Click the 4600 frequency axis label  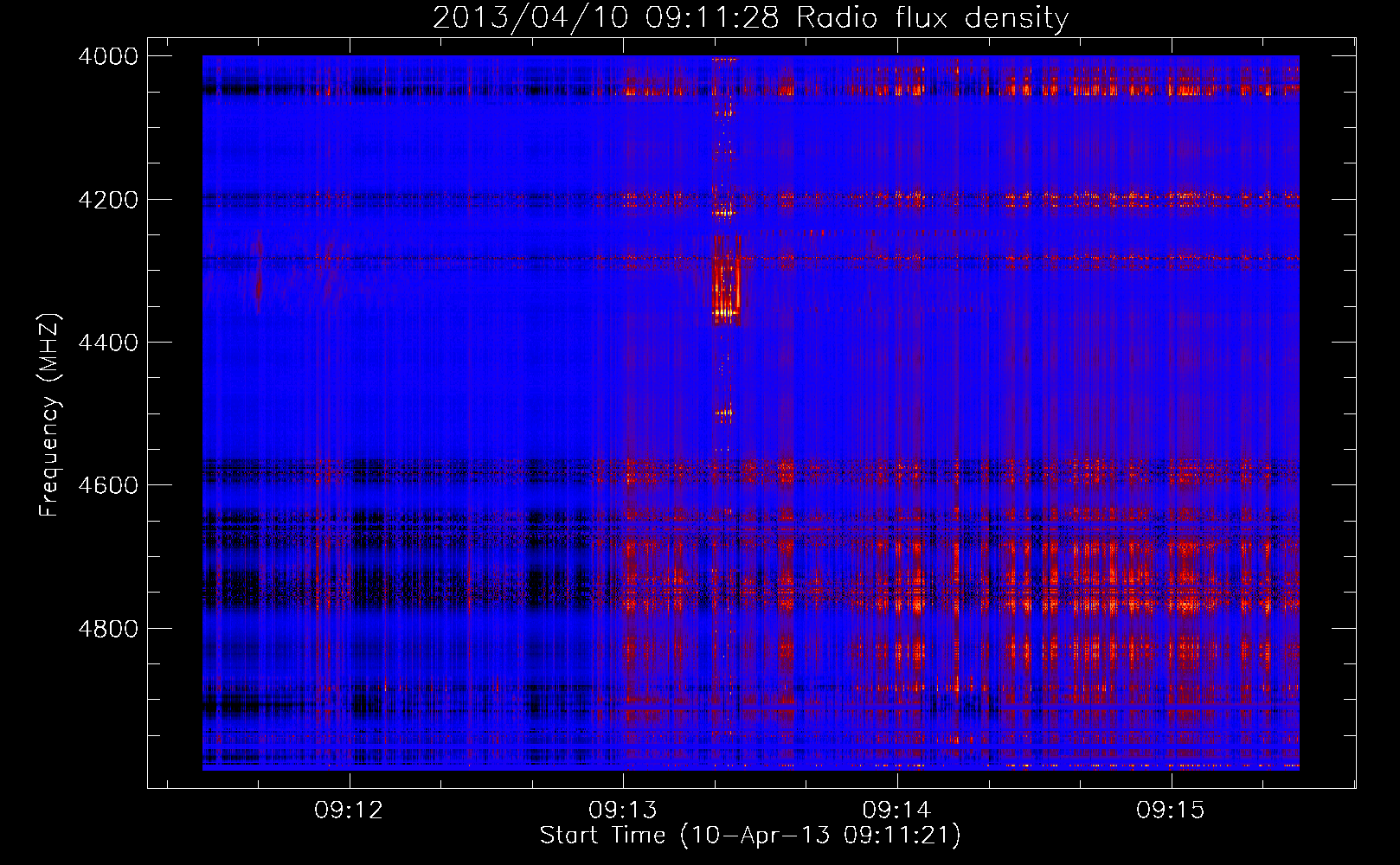coord(107,485)
